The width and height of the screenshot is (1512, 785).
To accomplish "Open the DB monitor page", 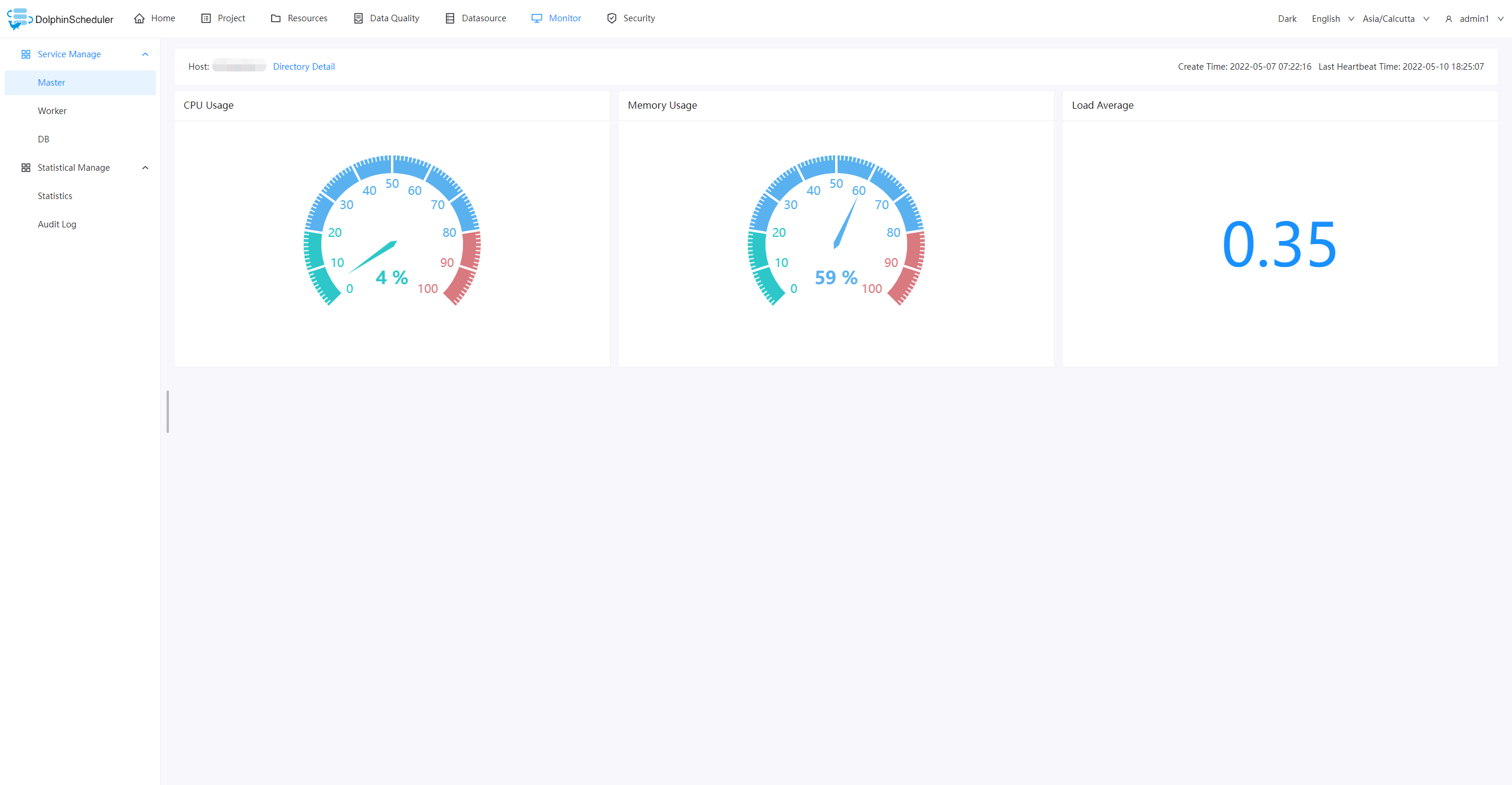I will tap(44, 139).
